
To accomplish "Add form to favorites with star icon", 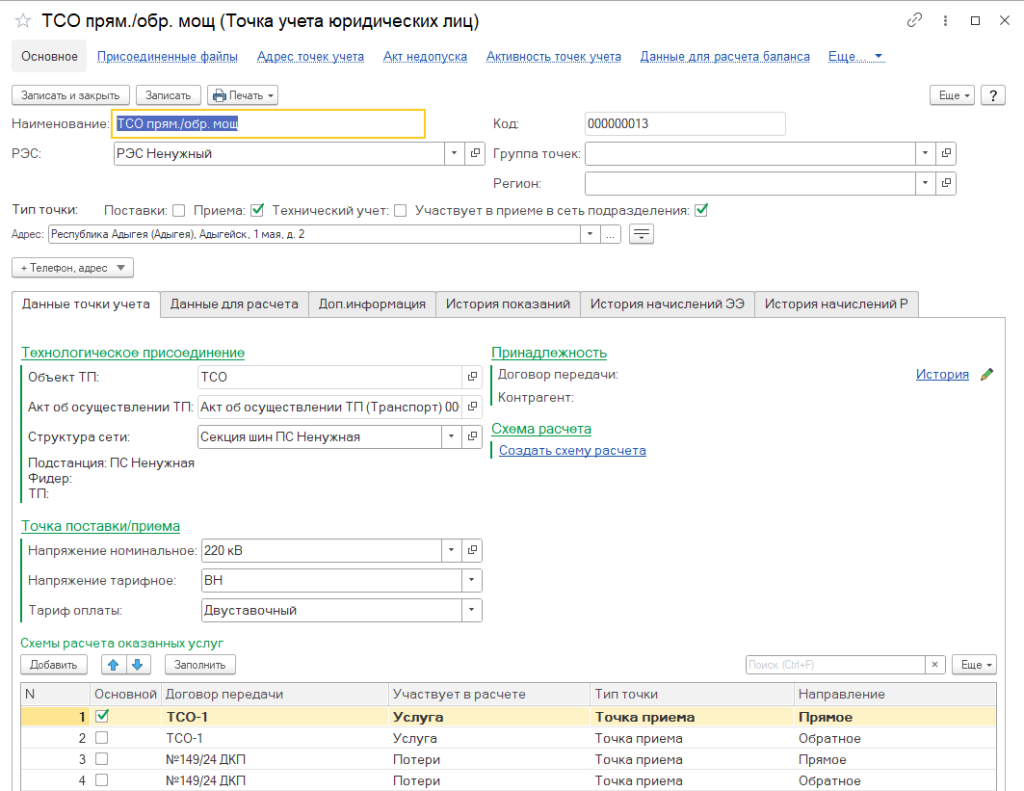I will coord(23,21).
